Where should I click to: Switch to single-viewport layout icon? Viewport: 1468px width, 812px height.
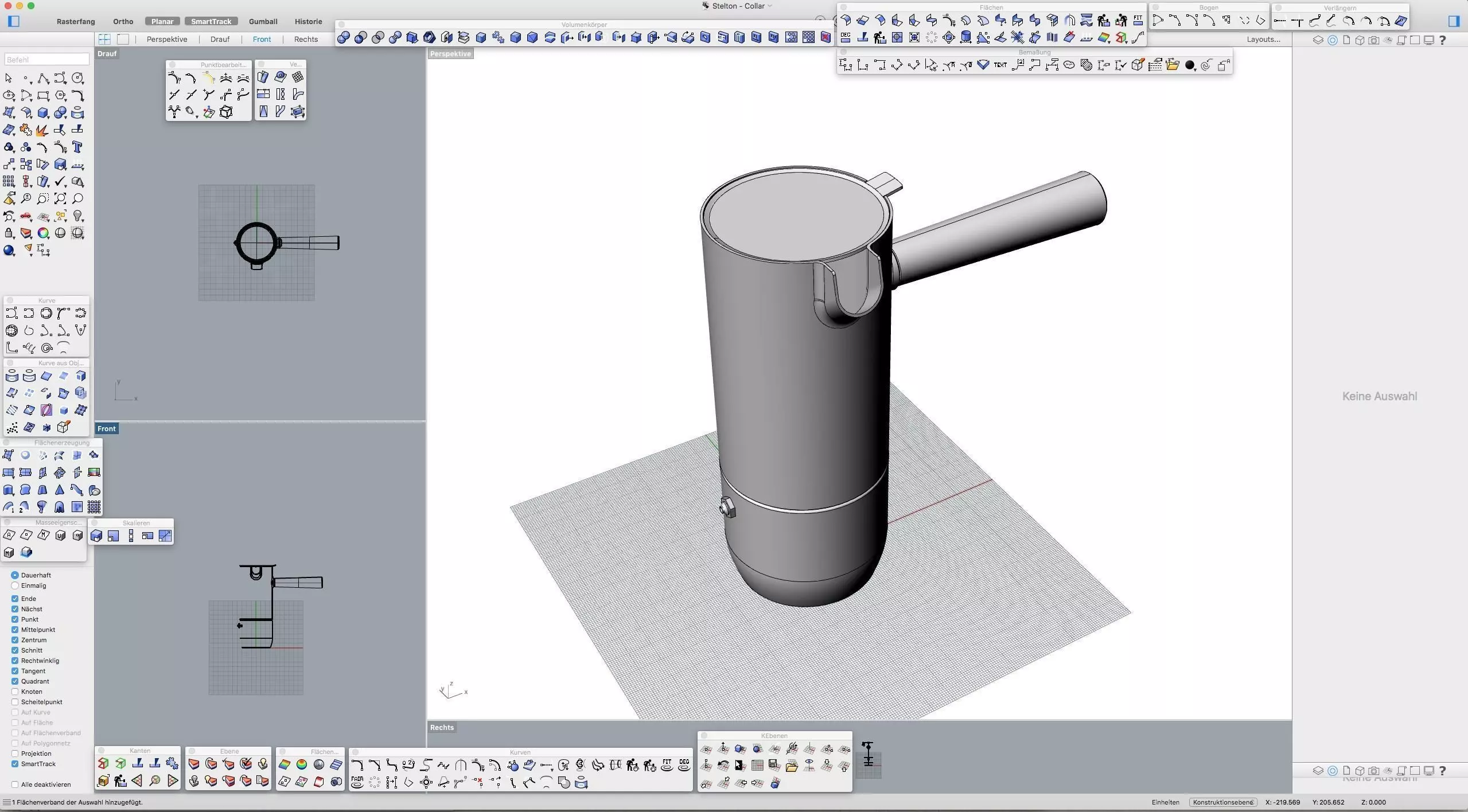tap(123, 39)
